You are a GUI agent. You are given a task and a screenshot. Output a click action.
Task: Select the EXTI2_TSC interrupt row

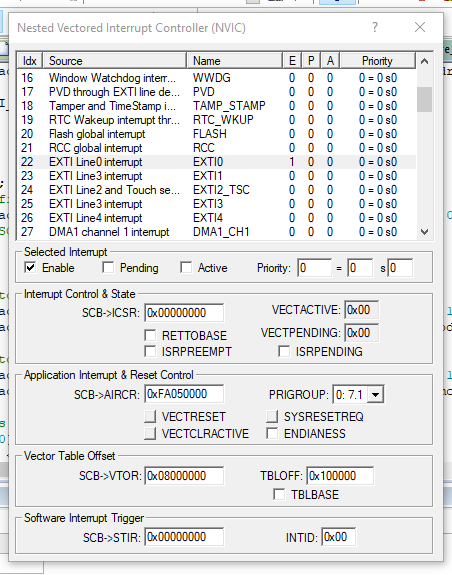[217, 190]
